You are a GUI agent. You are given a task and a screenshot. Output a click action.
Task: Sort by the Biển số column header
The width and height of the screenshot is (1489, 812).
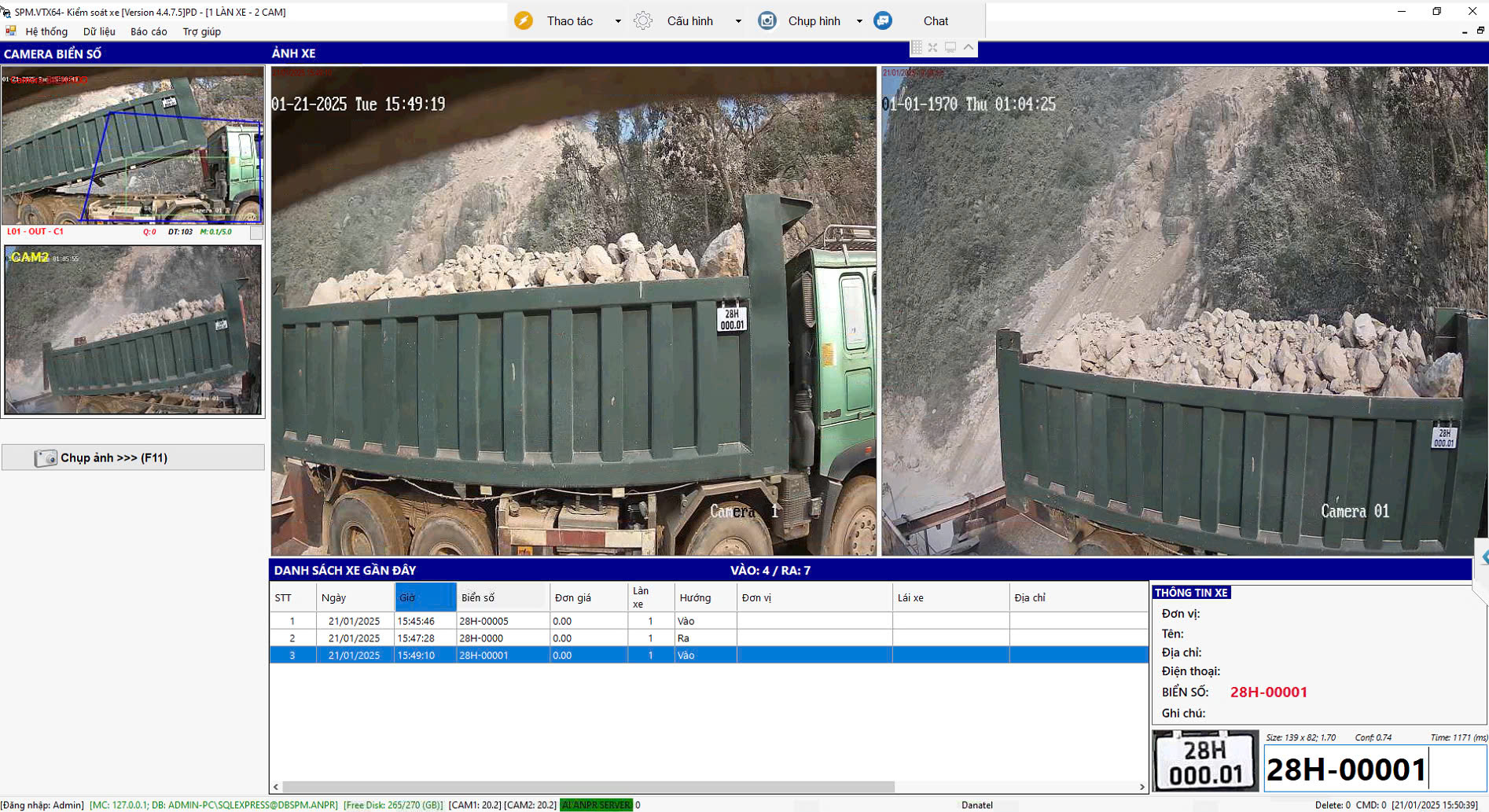pos(503,597)
